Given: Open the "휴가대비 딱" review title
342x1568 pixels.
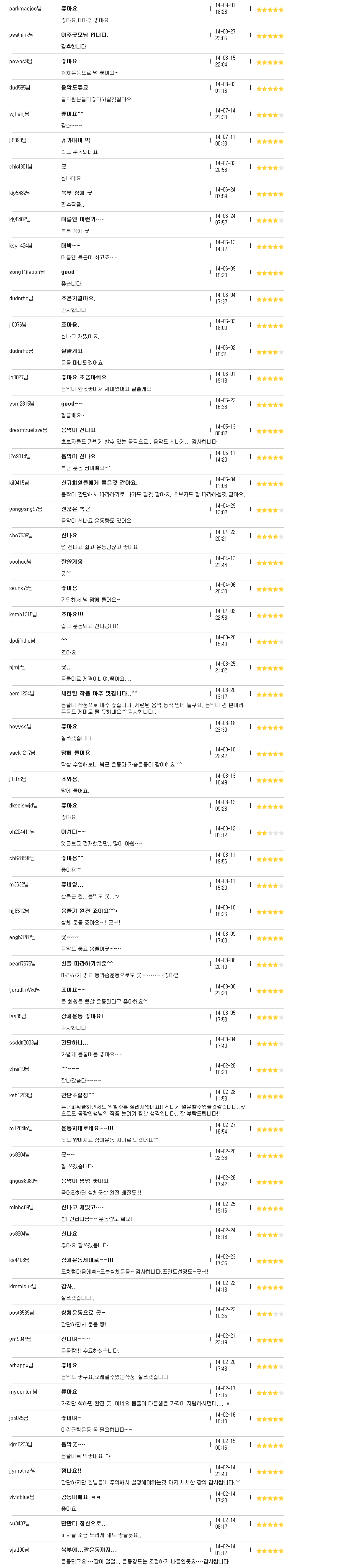Looking at the screenshot, I should click(x=76, y=140).
